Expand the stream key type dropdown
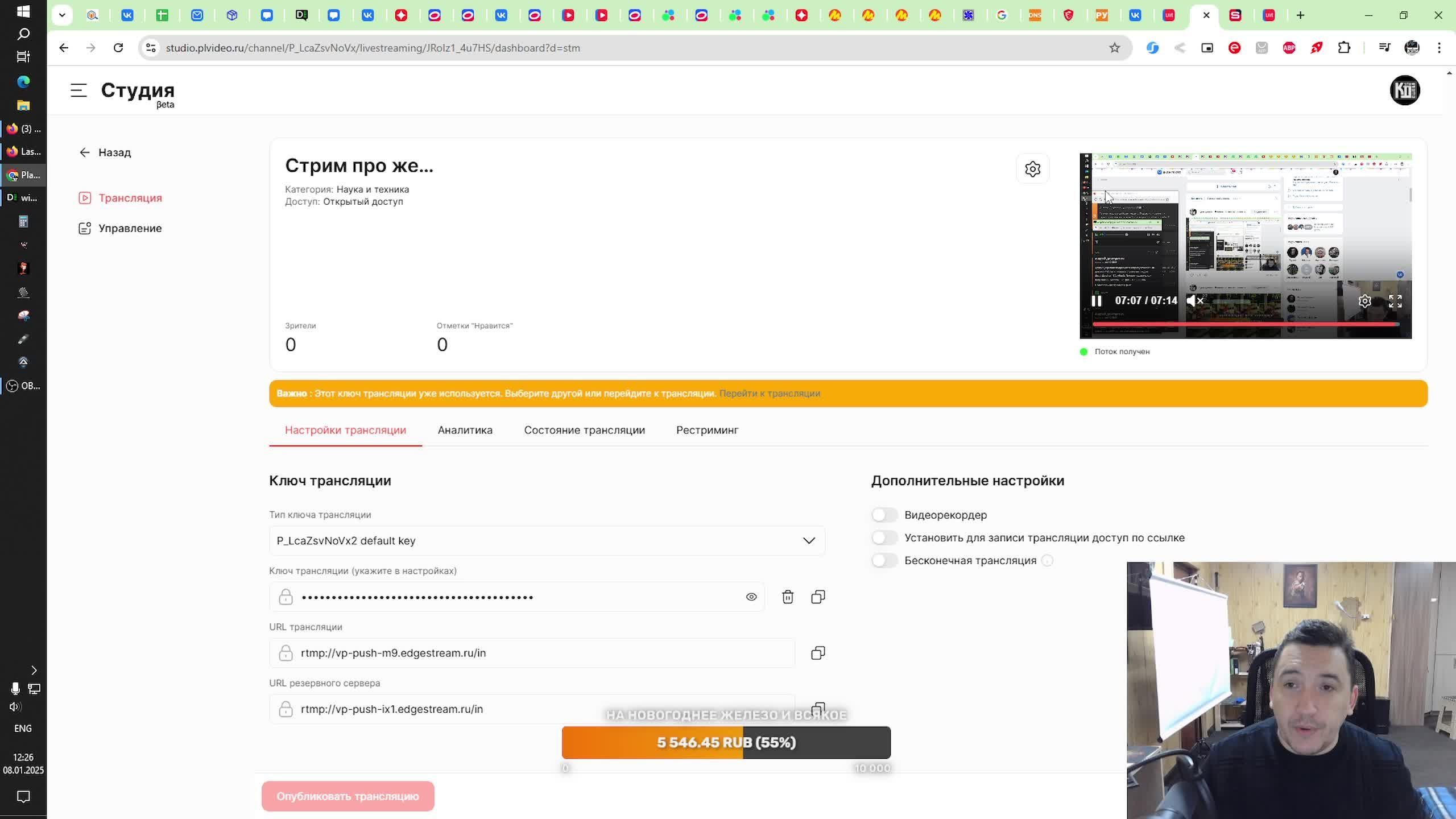Screen dimensions: 1456x819 [808, 540]
